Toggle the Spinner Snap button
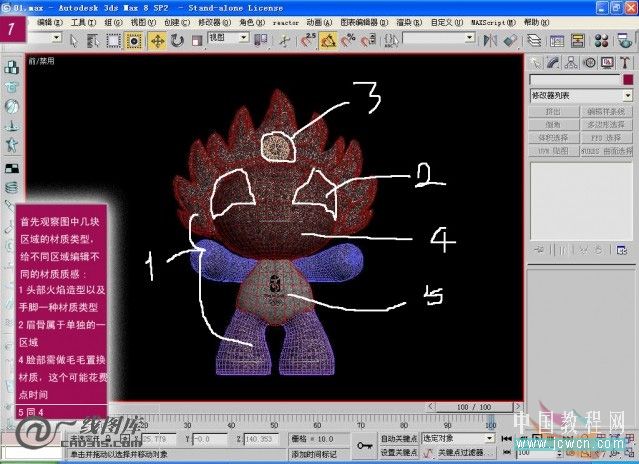The image size is (639, 464). [368, 40]
